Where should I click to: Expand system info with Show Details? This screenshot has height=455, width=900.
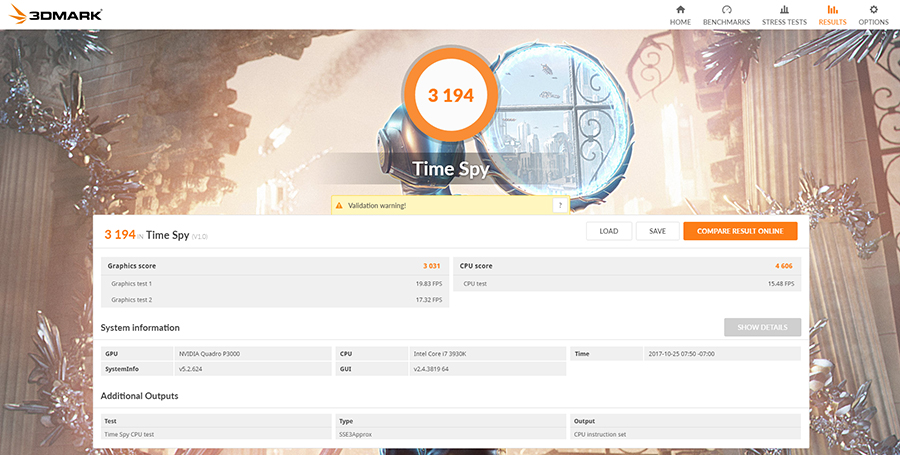(x=762, y=327)
